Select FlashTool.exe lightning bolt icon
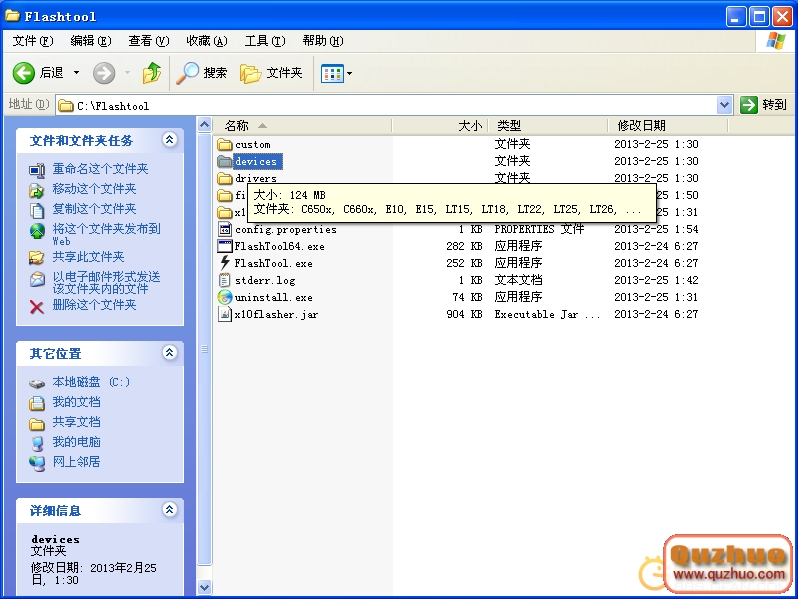Viewport: 798px width, 599px height. [x=224, y=263]
